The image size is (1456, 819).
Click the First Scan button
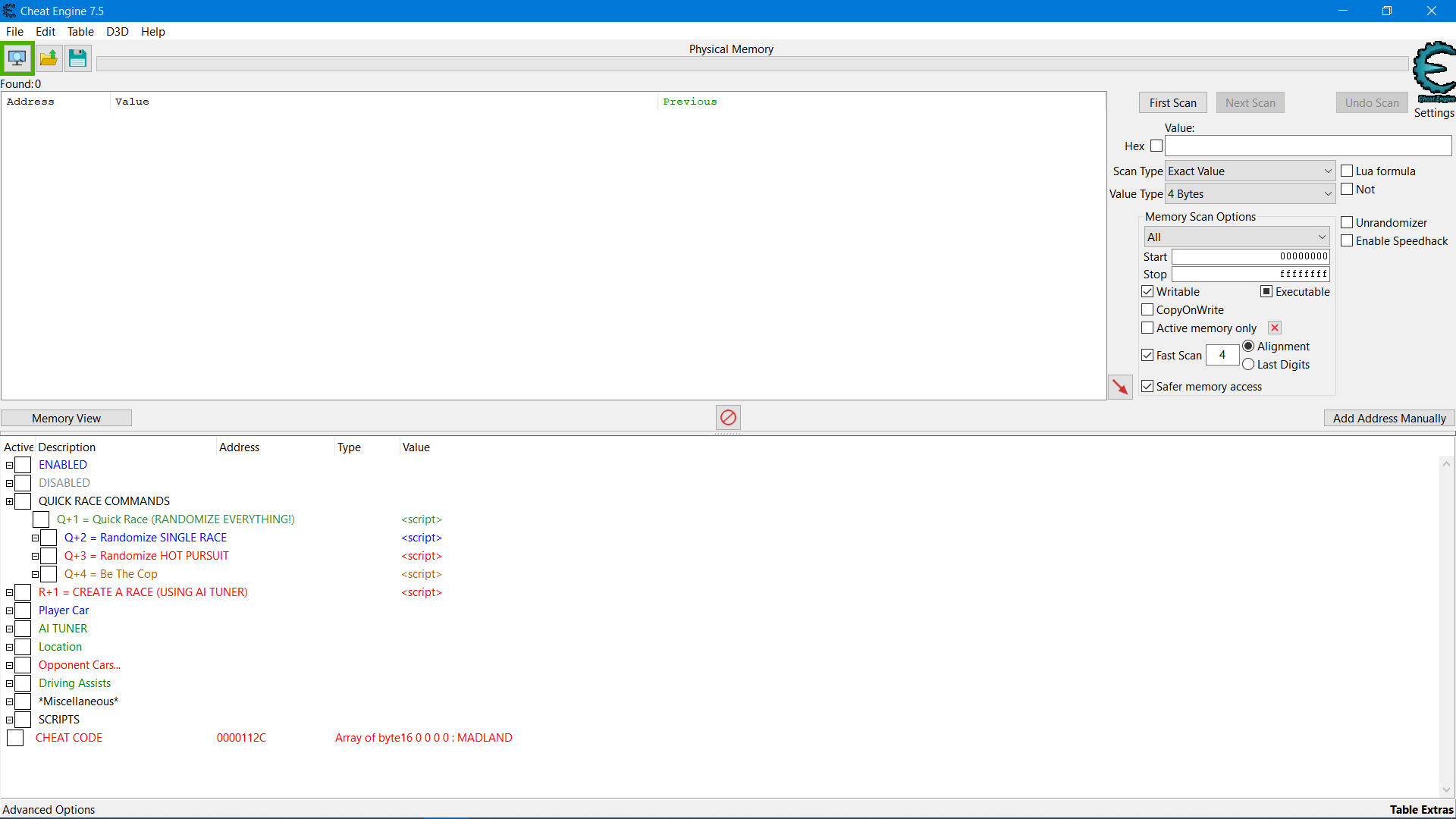pos(1172,103)
